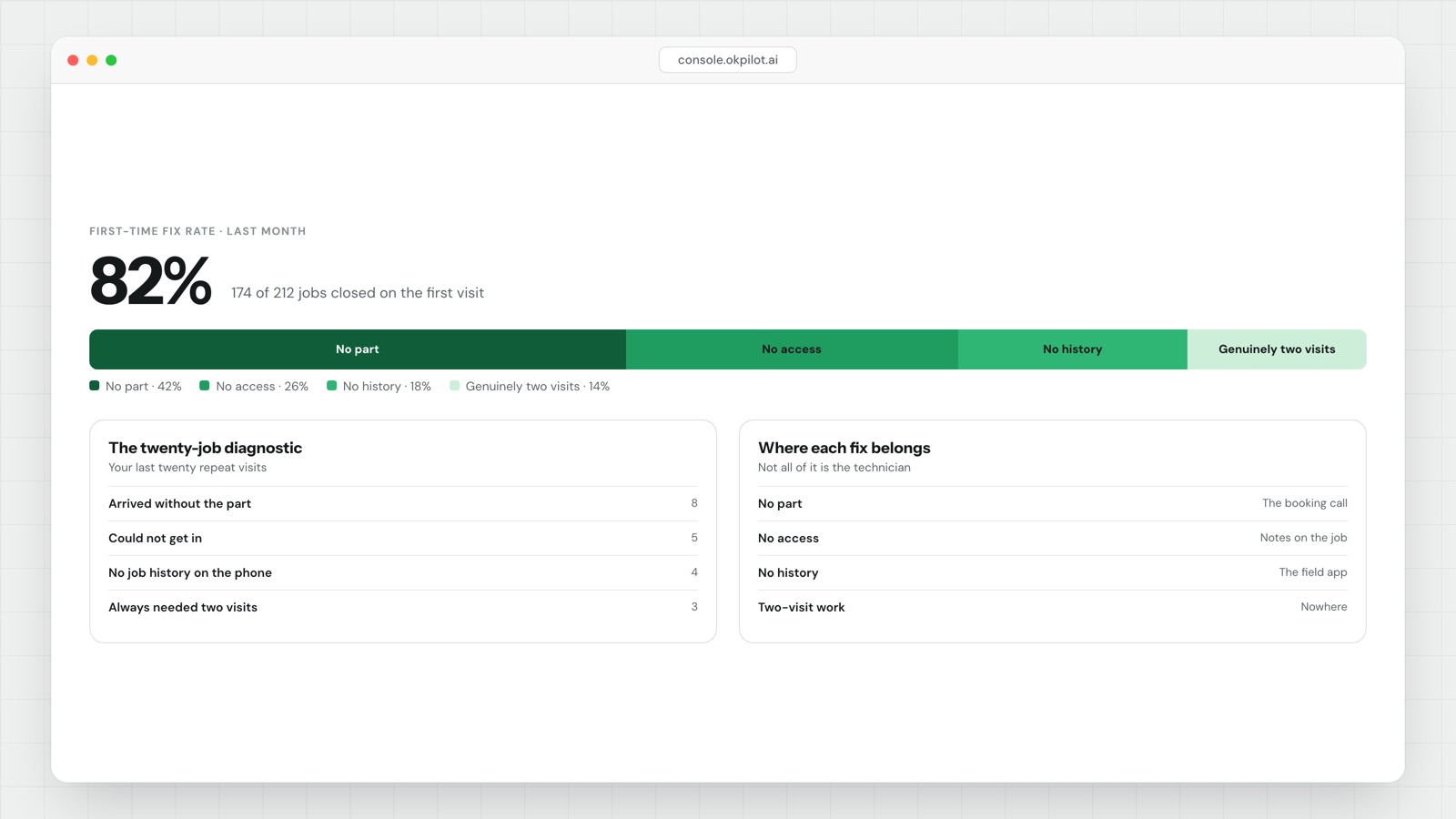Click 'The field app' value
Screen dimensions: 1456x819
(x=1313, y=572)
